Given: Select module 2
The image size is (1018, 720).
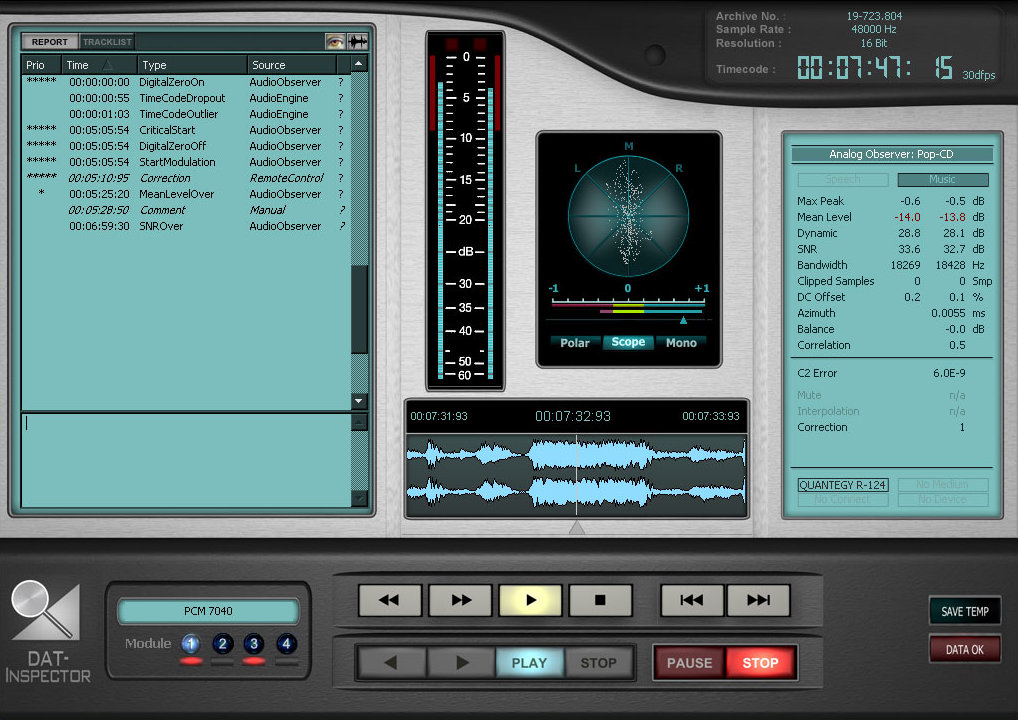Looking at the screenshot, I should point(223,644).
